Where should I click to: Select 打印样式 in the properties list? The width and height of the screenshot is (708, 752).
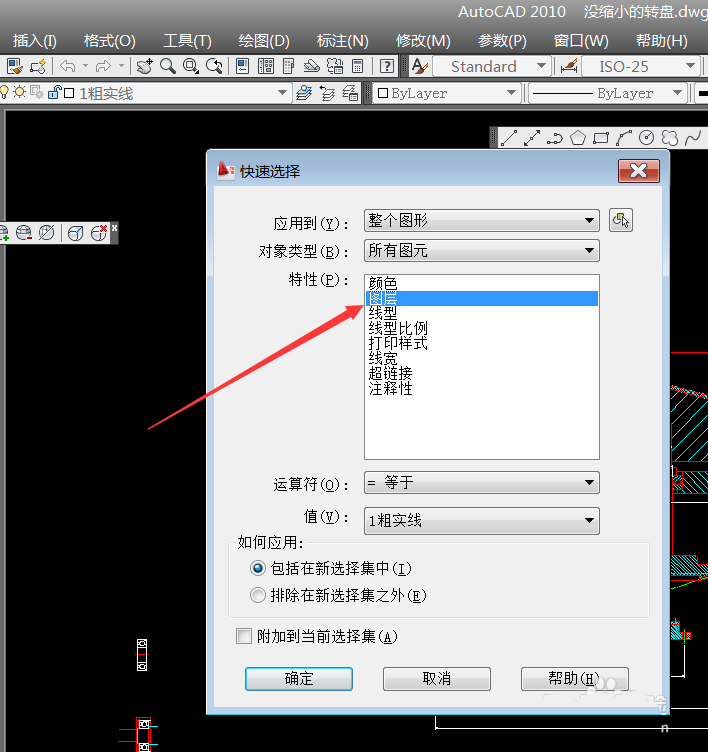click(482, 343)
